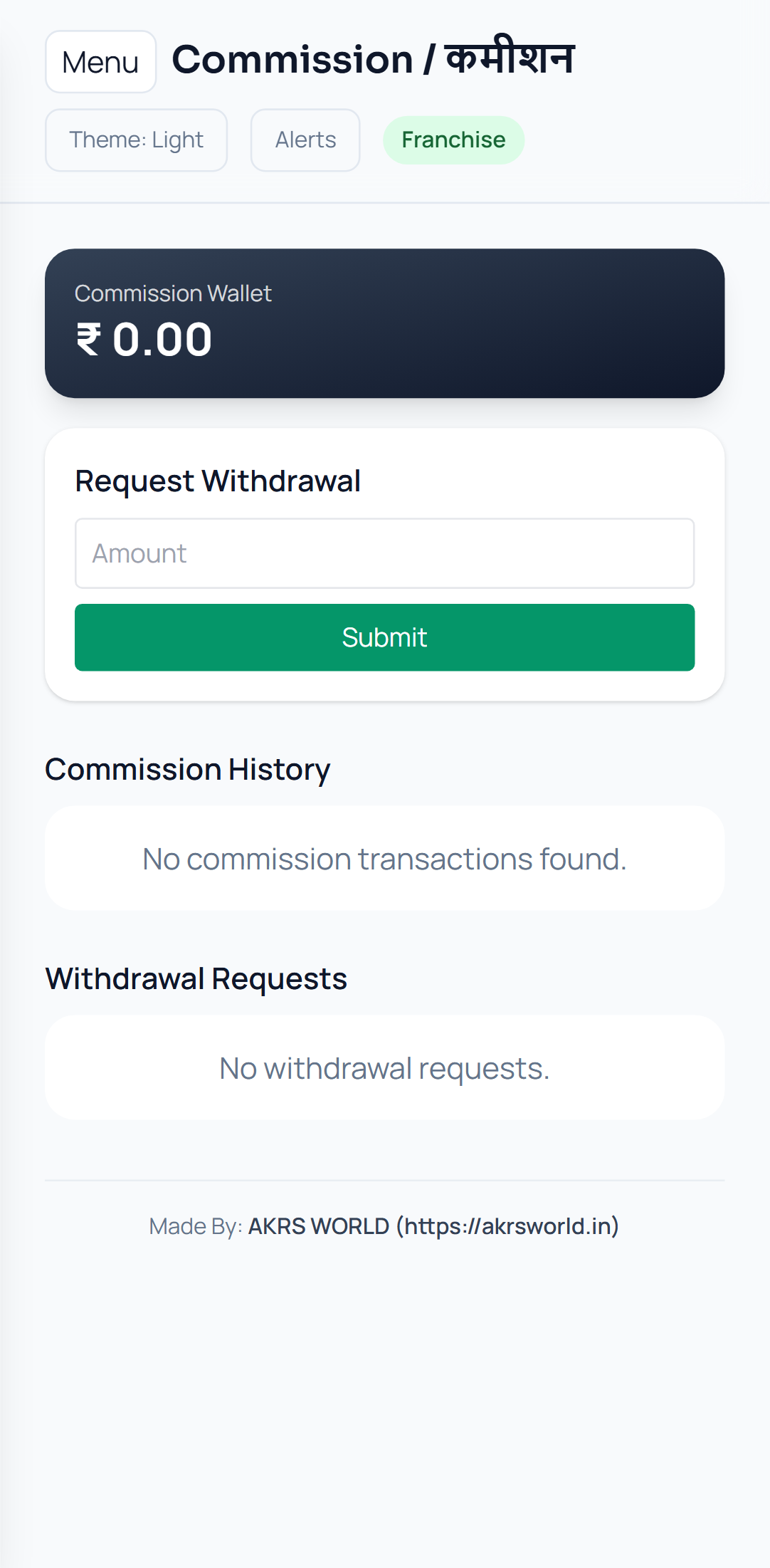Toggle the Theme: Light switch
The width and height of the screenshot is (770, 1568).
(136, 140)
